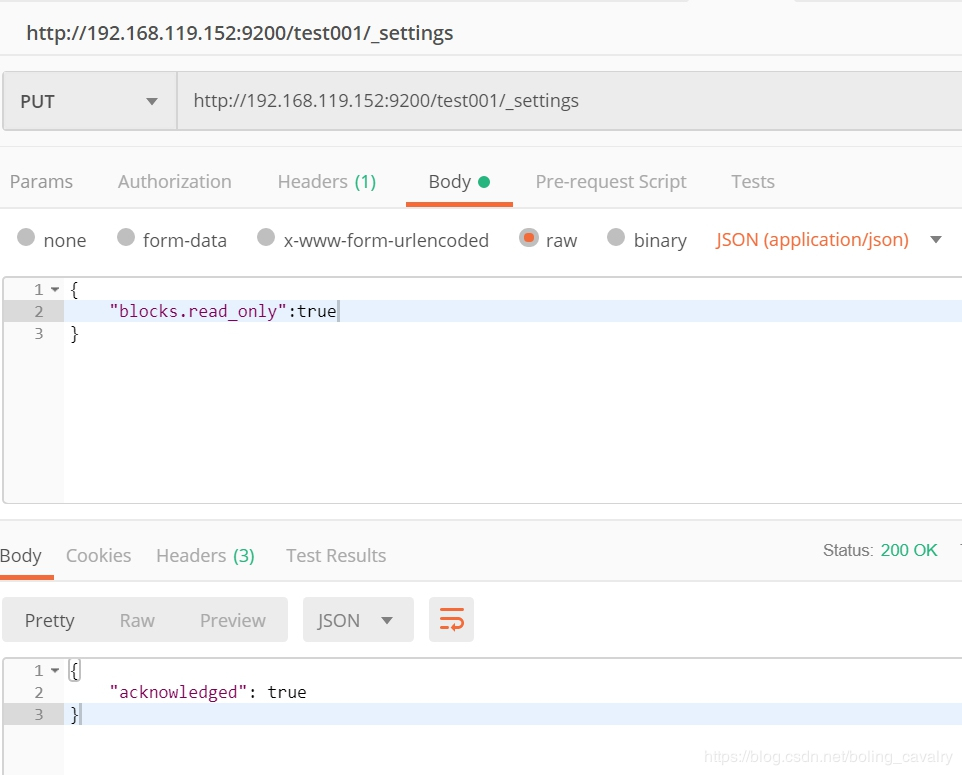Click the request title URL at top

[239, 33]
